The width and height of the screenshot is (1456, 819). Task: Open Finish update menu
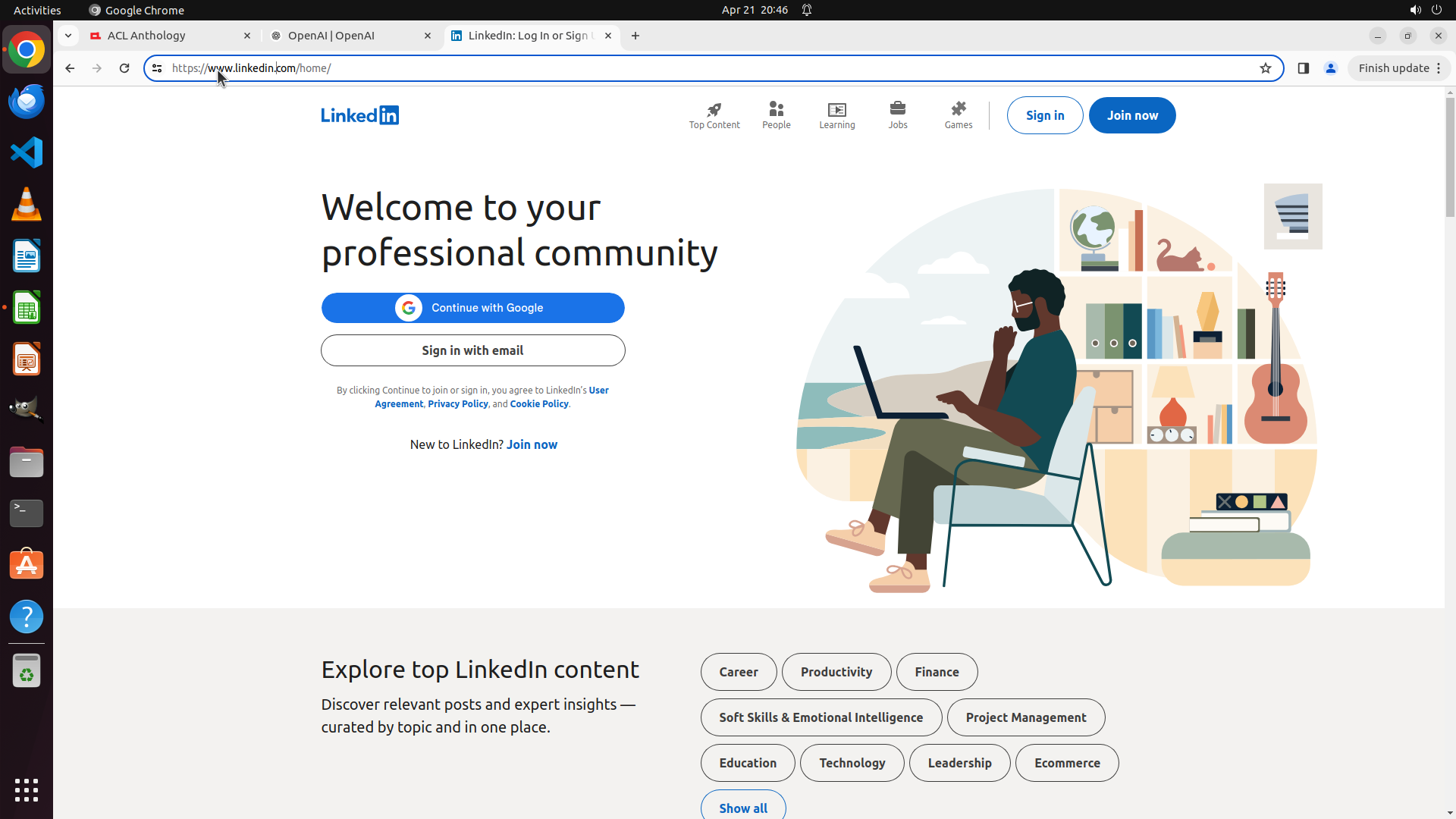(1398, 68)
